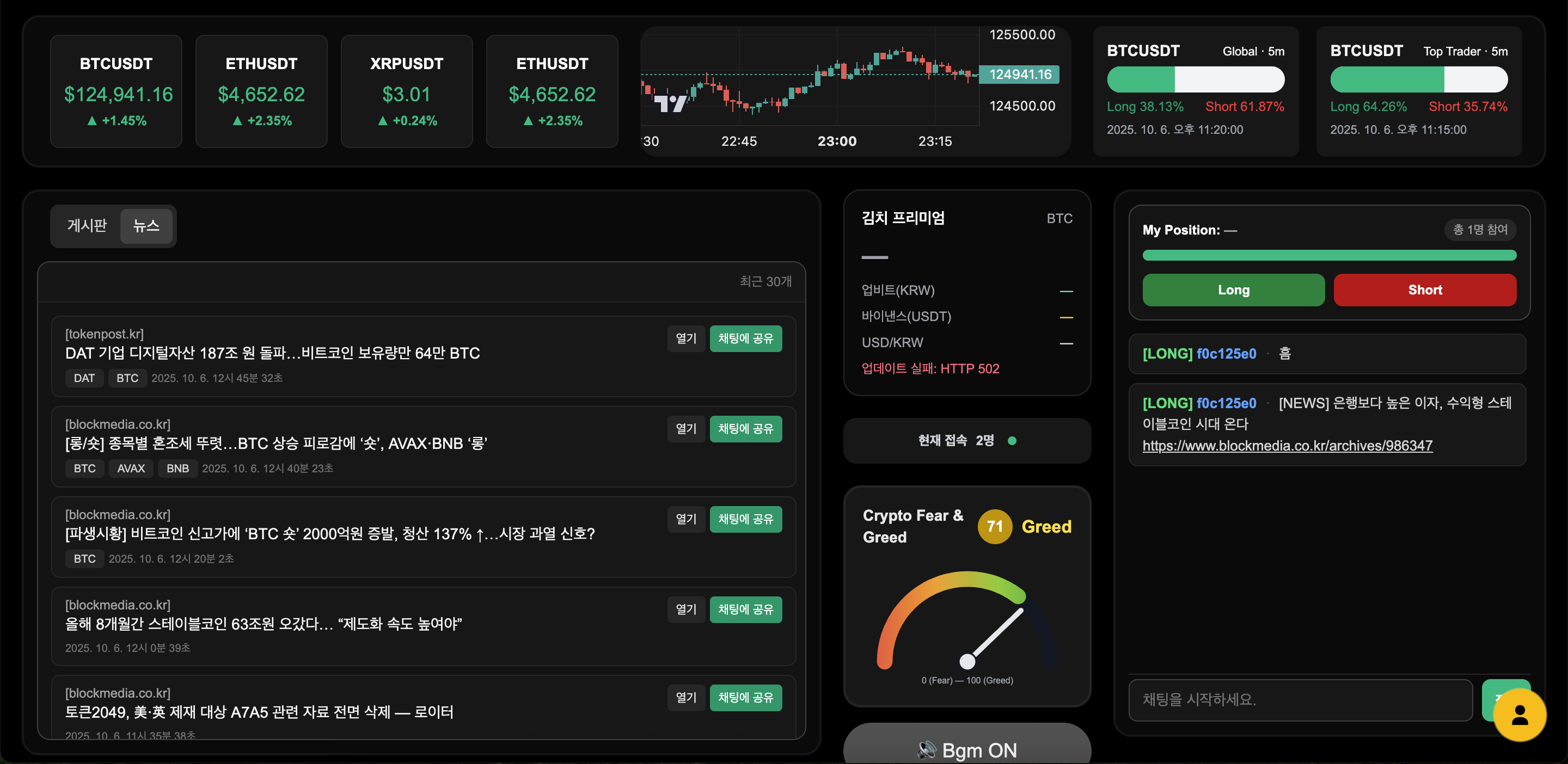Click the BTCUSDT price ticker card
Image resolution: width=1568 pixels, height=764 pixels.
tap(117, 91)
